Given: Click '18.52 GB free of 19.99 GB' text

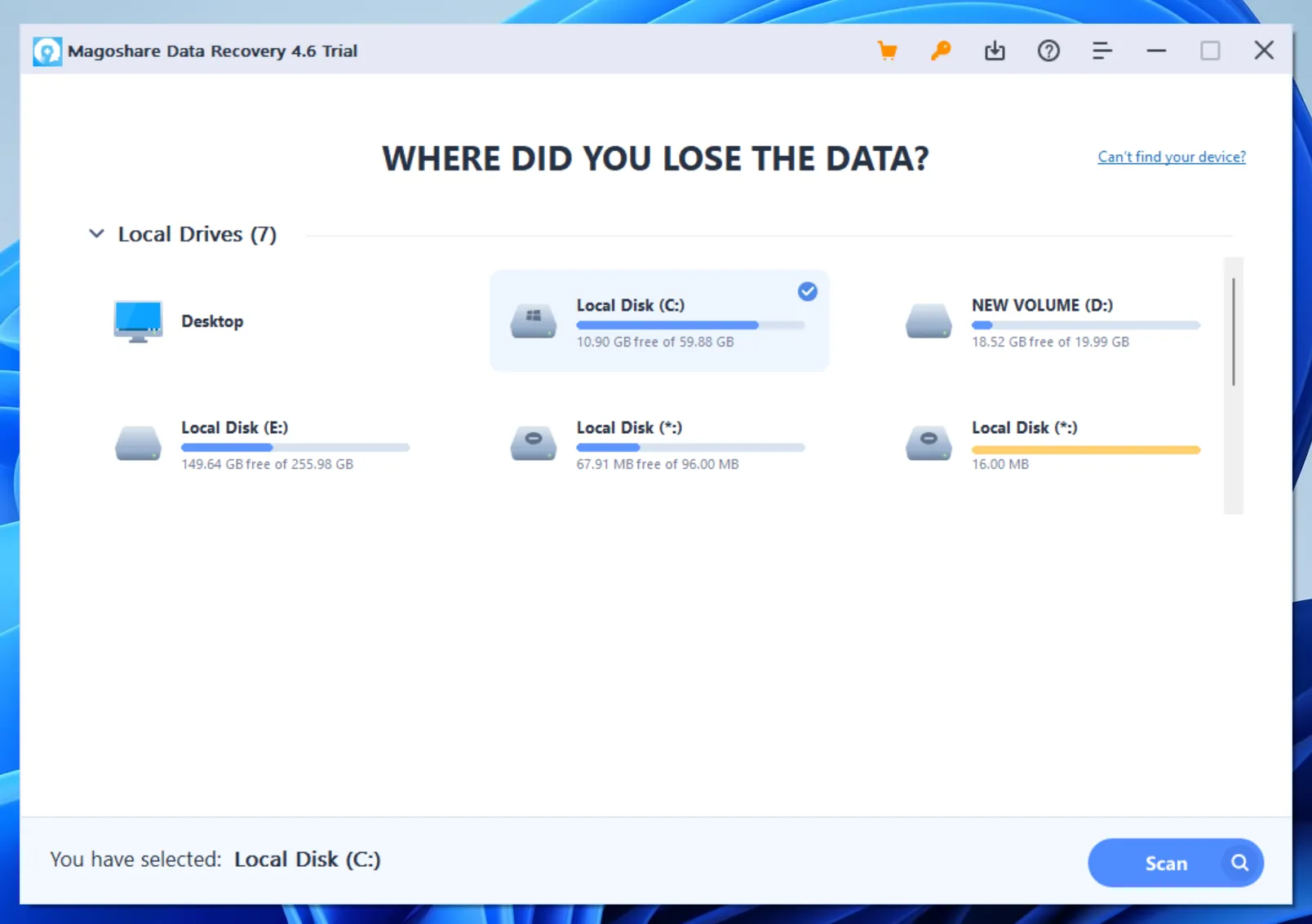Looking at the screenshot, I should [1050, 342].
